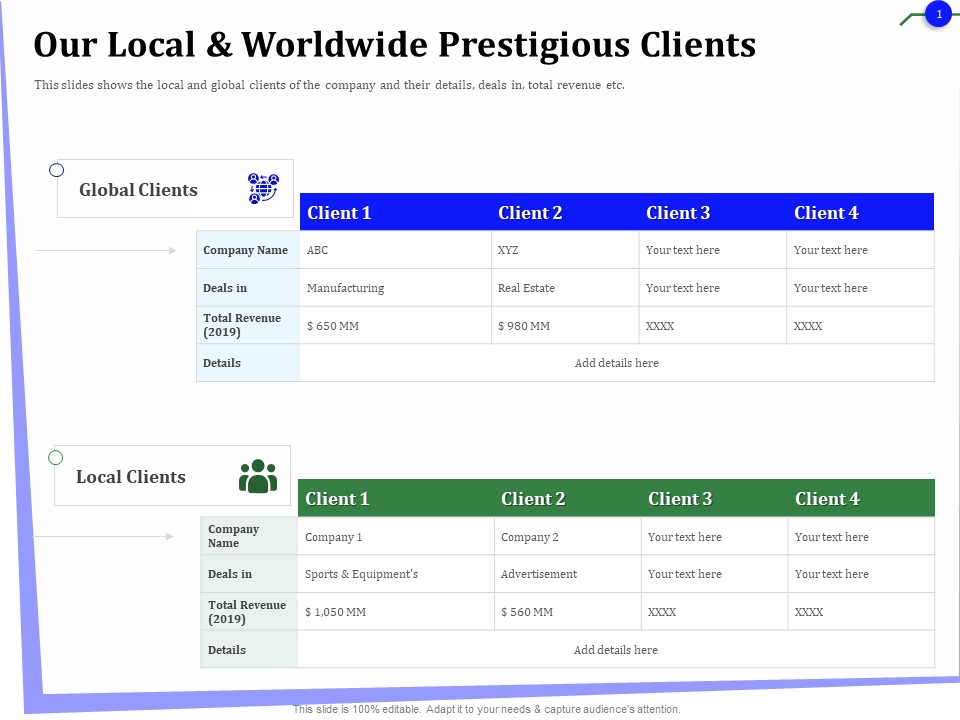Select the green Client 3 header in Local table

click(714, 498)
